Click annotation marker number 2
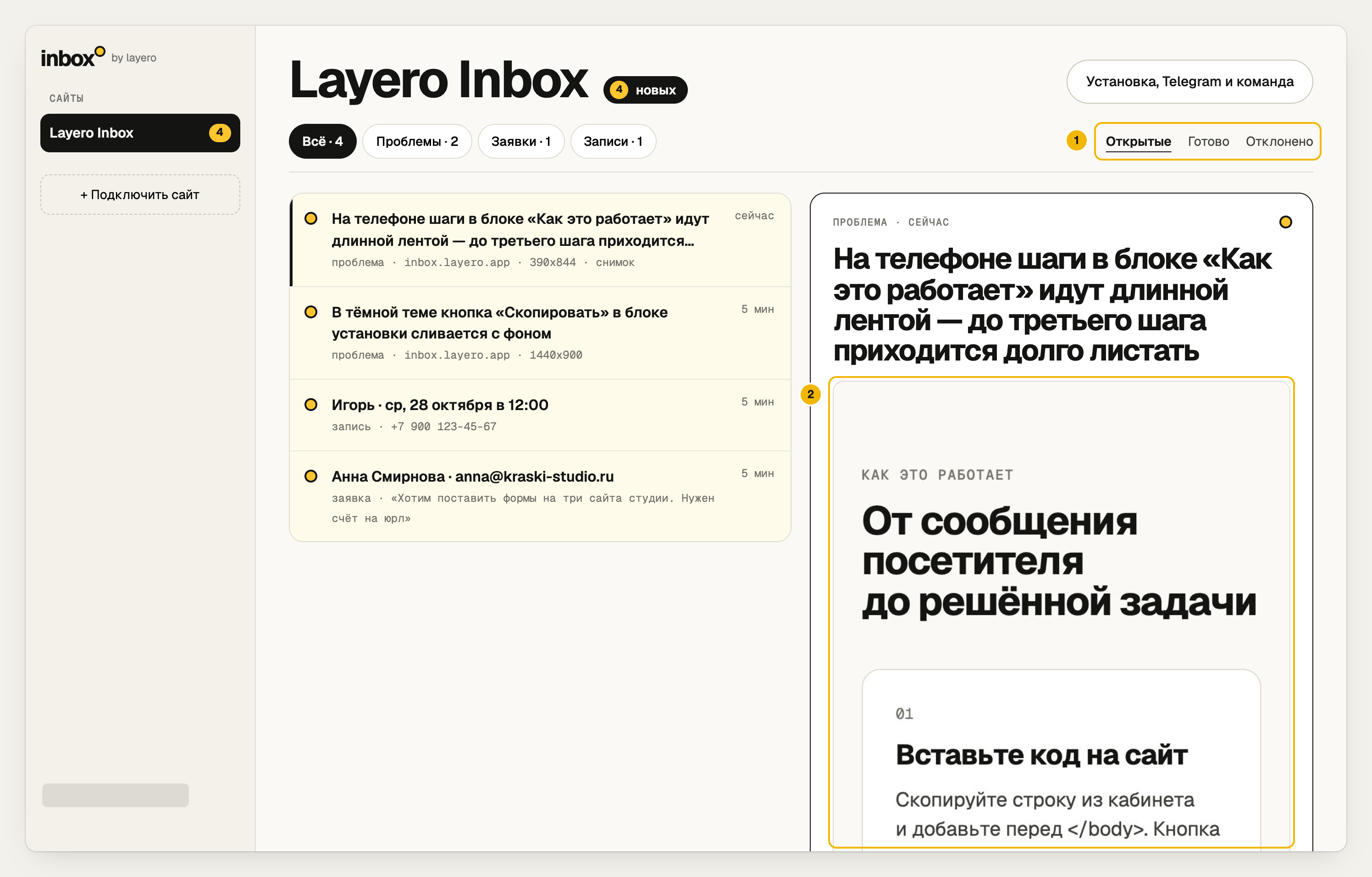Screen dimensions: 1372x877 [x=811, y=394]
